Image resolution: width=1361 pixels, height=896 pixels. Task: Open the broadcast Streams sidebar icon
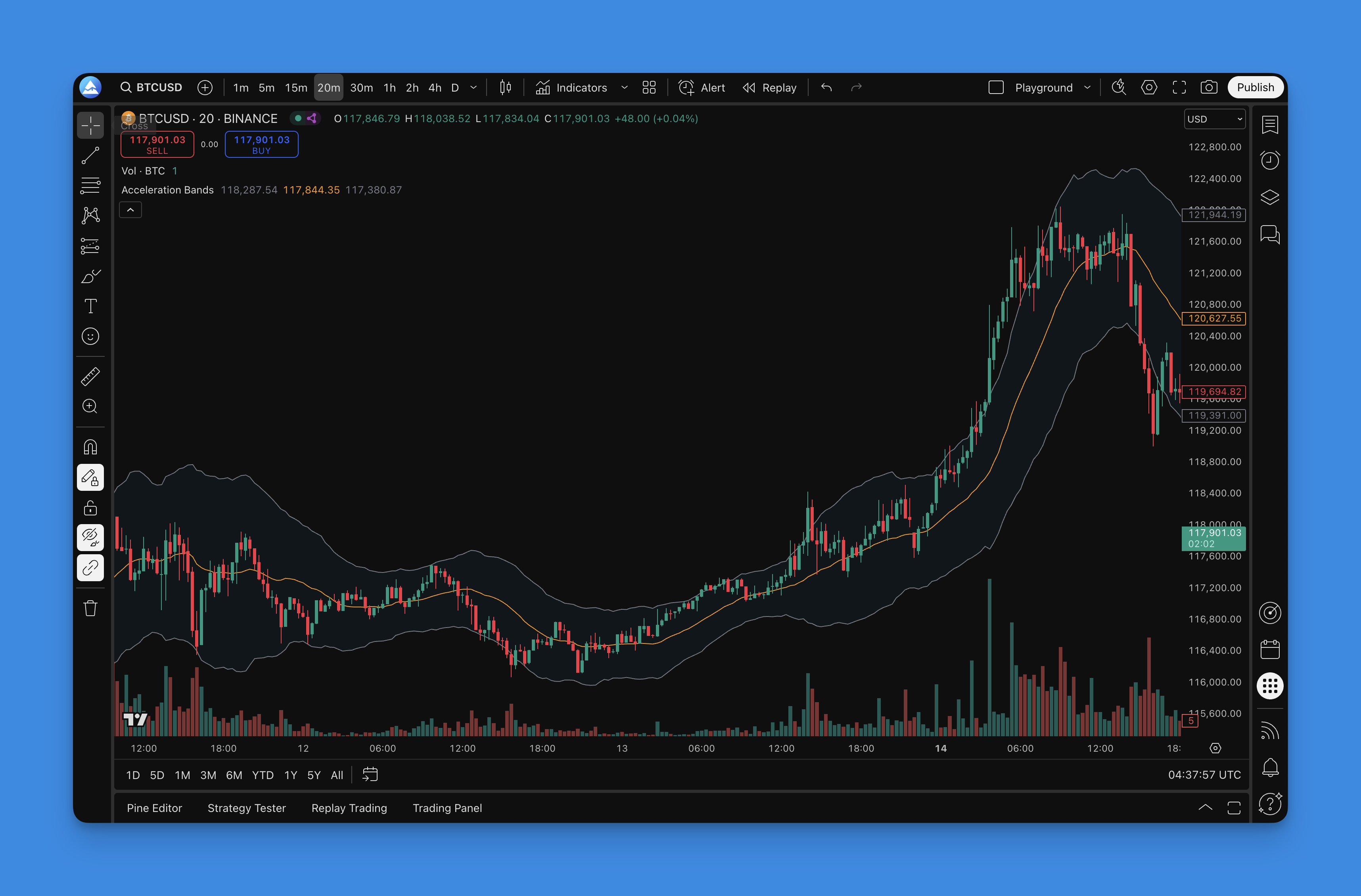1270,731
